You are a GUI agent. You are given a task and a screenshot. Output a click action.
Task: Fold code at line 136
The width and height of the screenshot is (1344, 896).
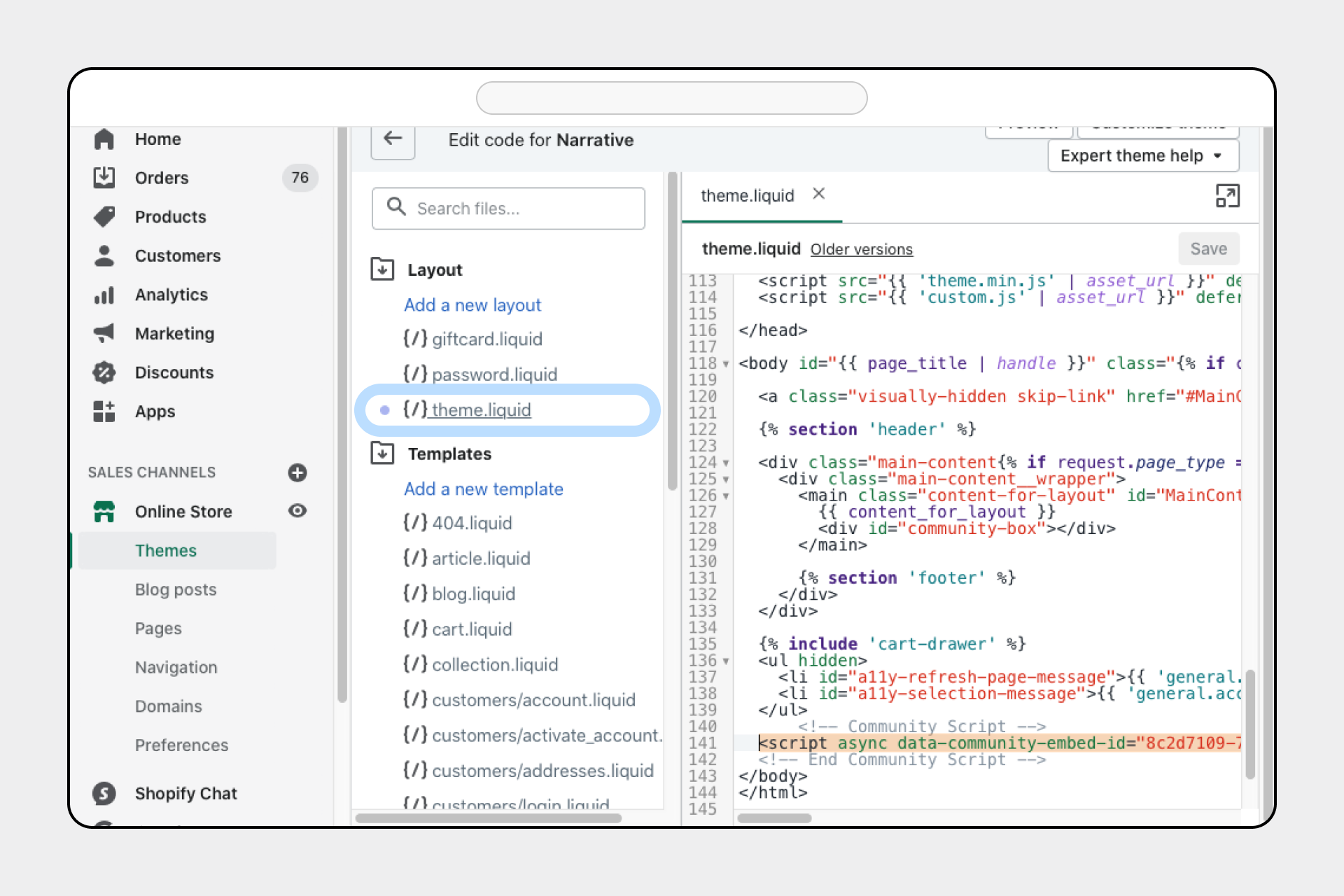point(726,661)
